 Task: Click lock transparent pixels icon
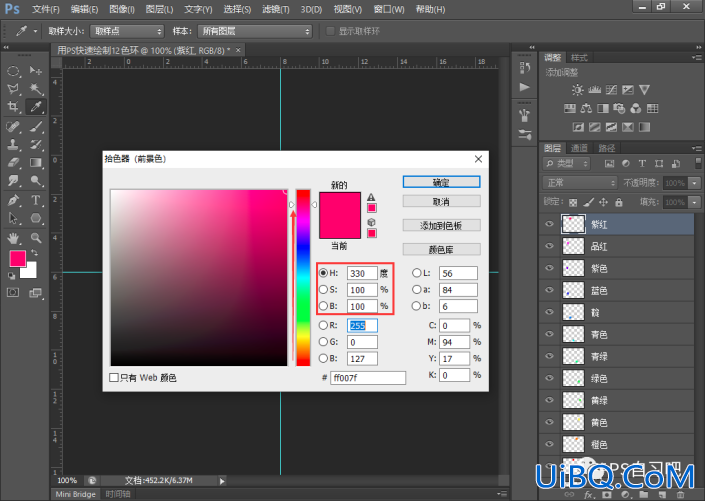coord(573,202)
